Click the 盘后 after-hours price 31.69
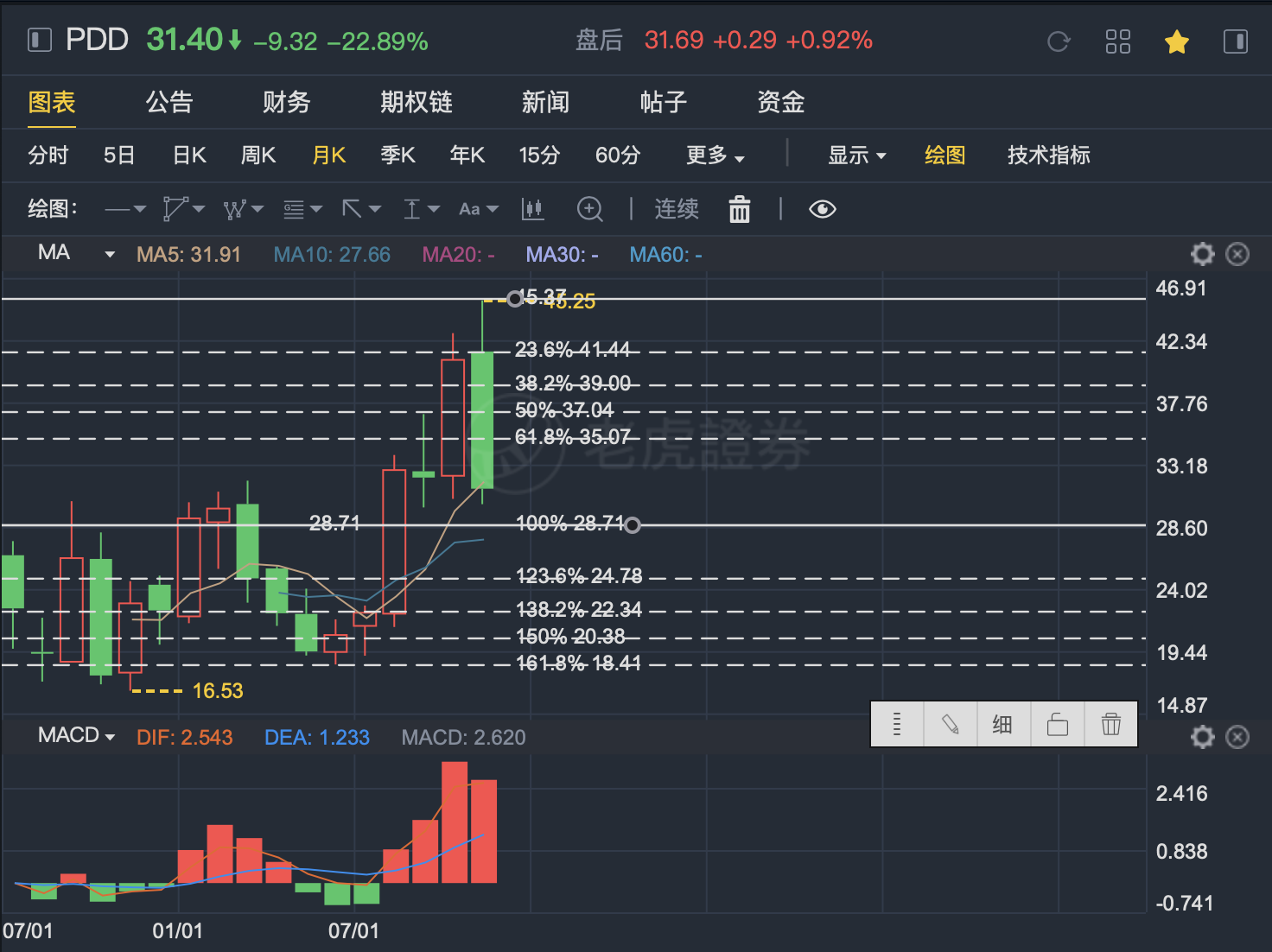Screen dimensions: 1272x952 click(674, 41)
